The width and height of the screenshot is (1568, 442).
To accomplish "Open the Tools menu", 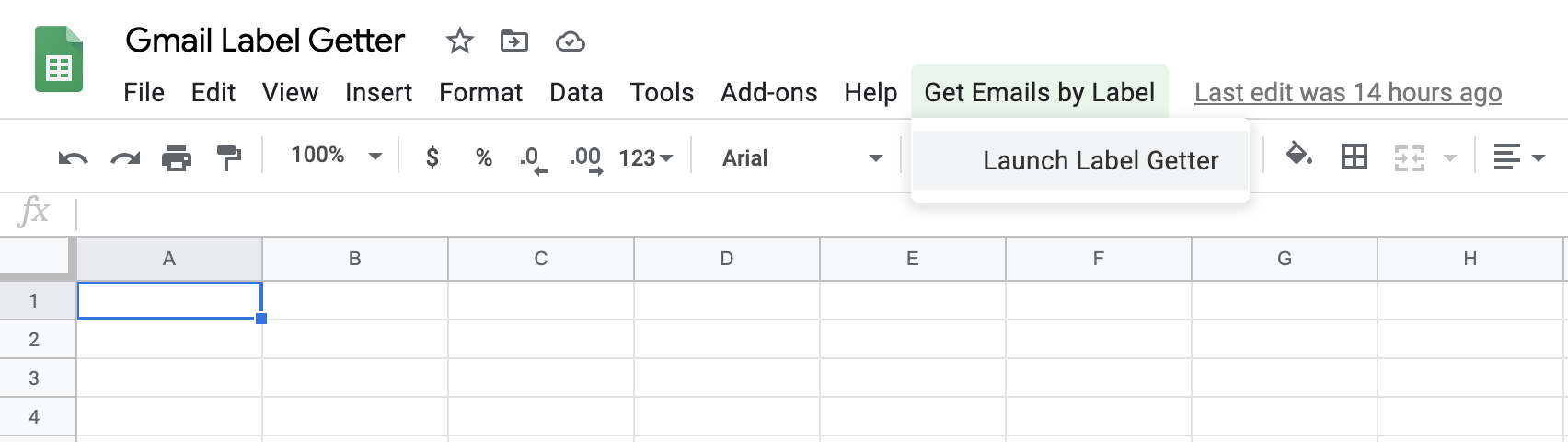I will (x=662, y=93).
